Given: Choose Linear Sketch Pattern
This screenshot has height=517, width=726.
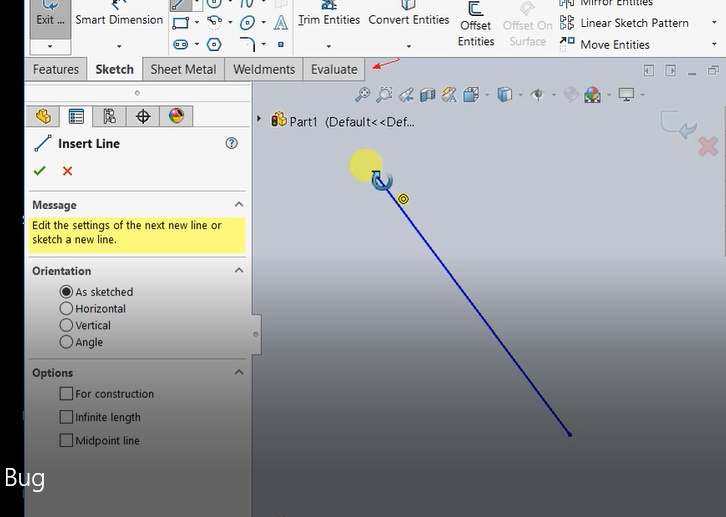Looking at the screenshot, I should [x=624, y=23].
